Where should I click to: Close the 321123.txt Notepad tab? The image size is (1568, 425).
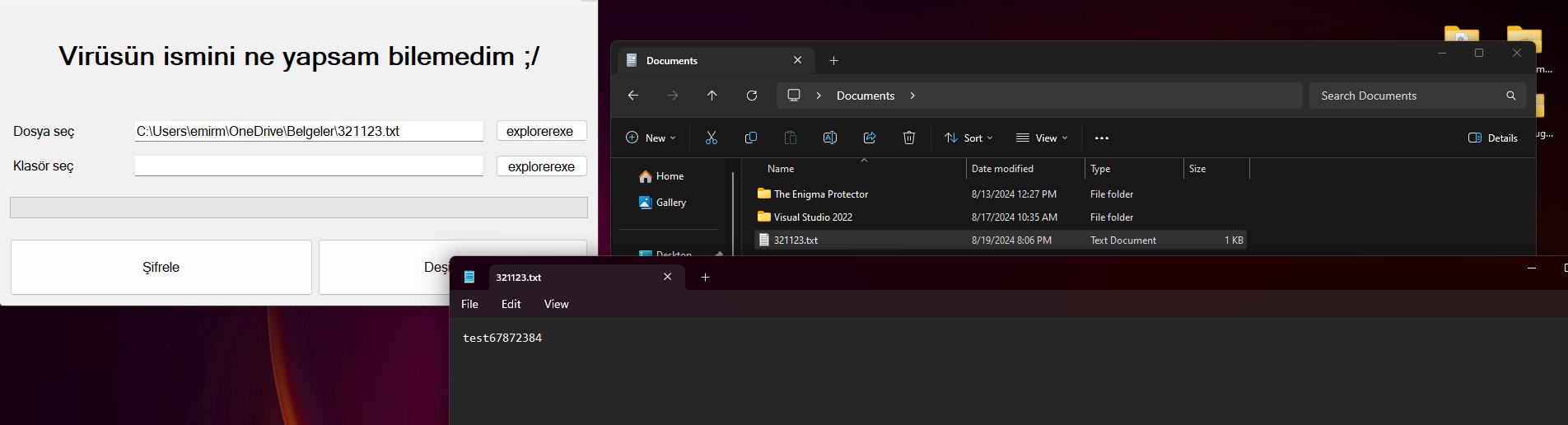[668, 277]
